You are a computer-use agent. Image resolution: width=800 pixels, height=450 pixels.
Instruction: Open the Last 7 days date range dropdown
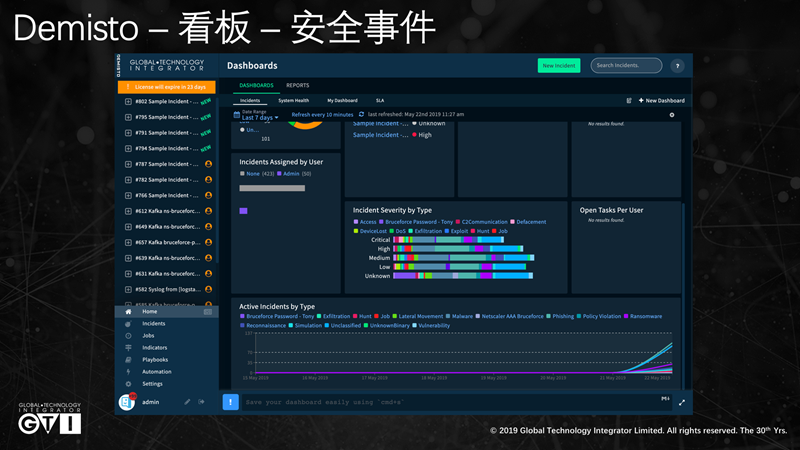click(x=260, y=117)
